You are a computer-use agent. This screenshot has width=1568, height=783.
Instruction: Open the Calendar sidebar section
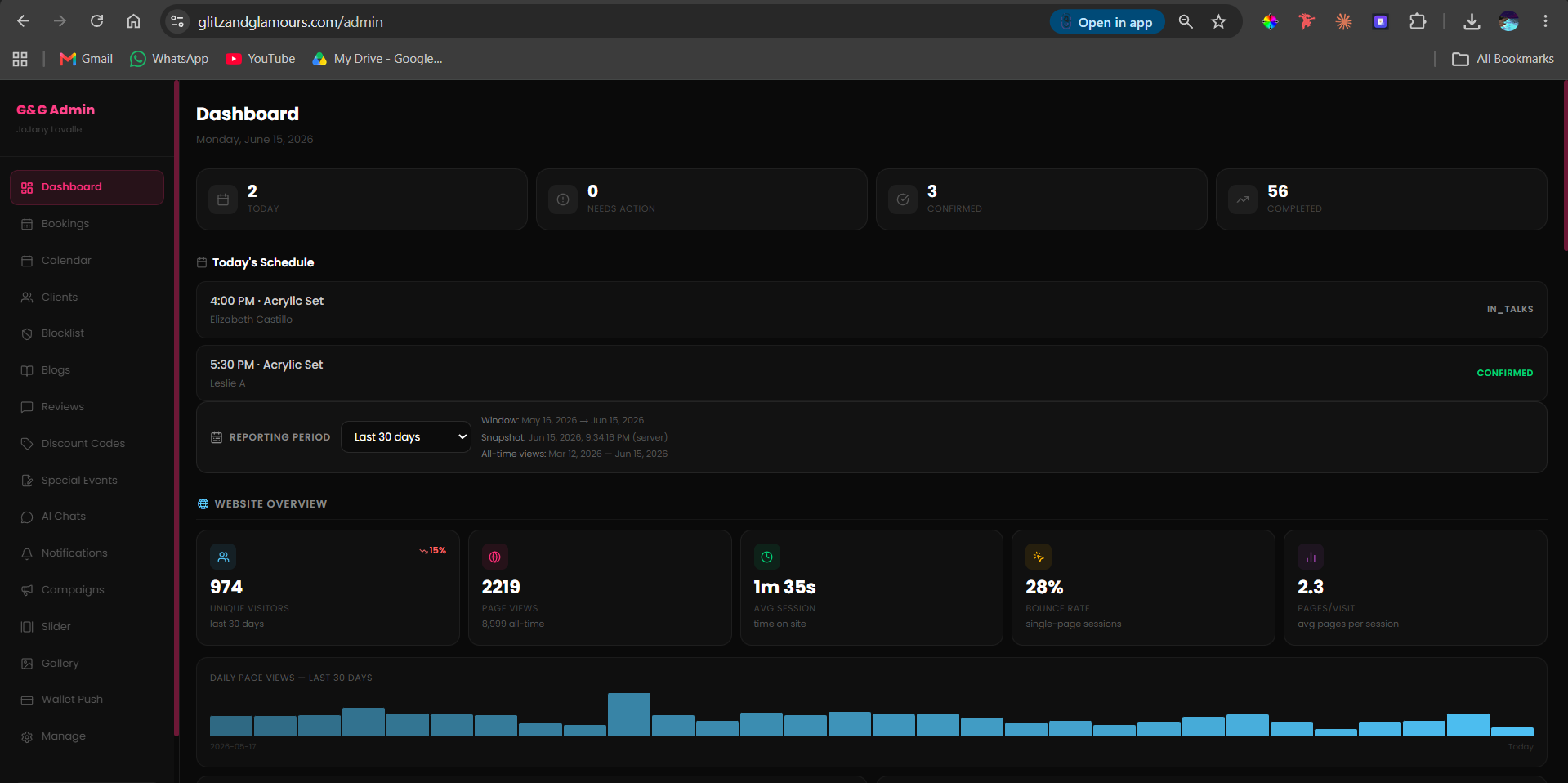(87, 261)
